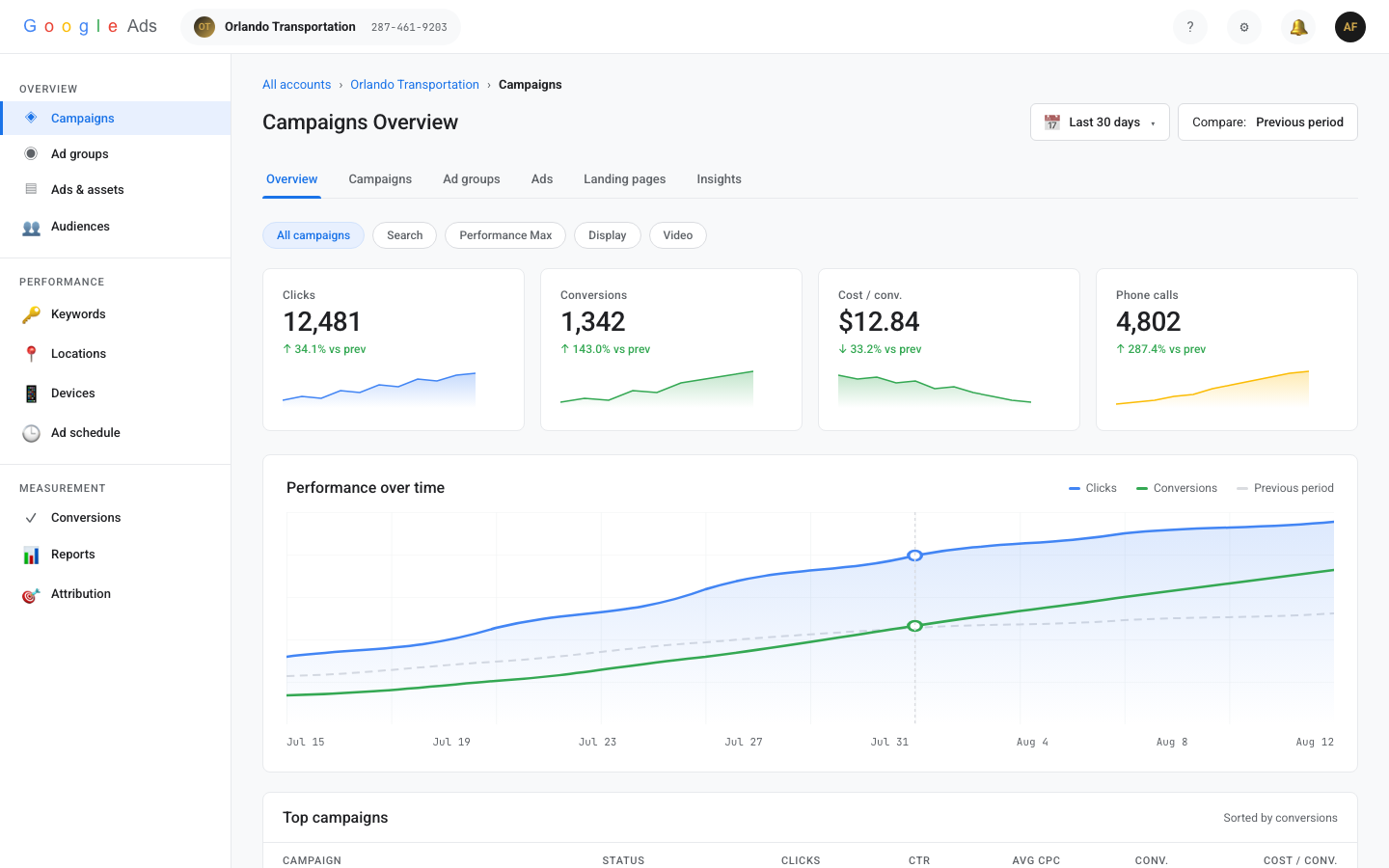Switch to the Ad groups tab
1389x868 pixels.
click(472, 179)
